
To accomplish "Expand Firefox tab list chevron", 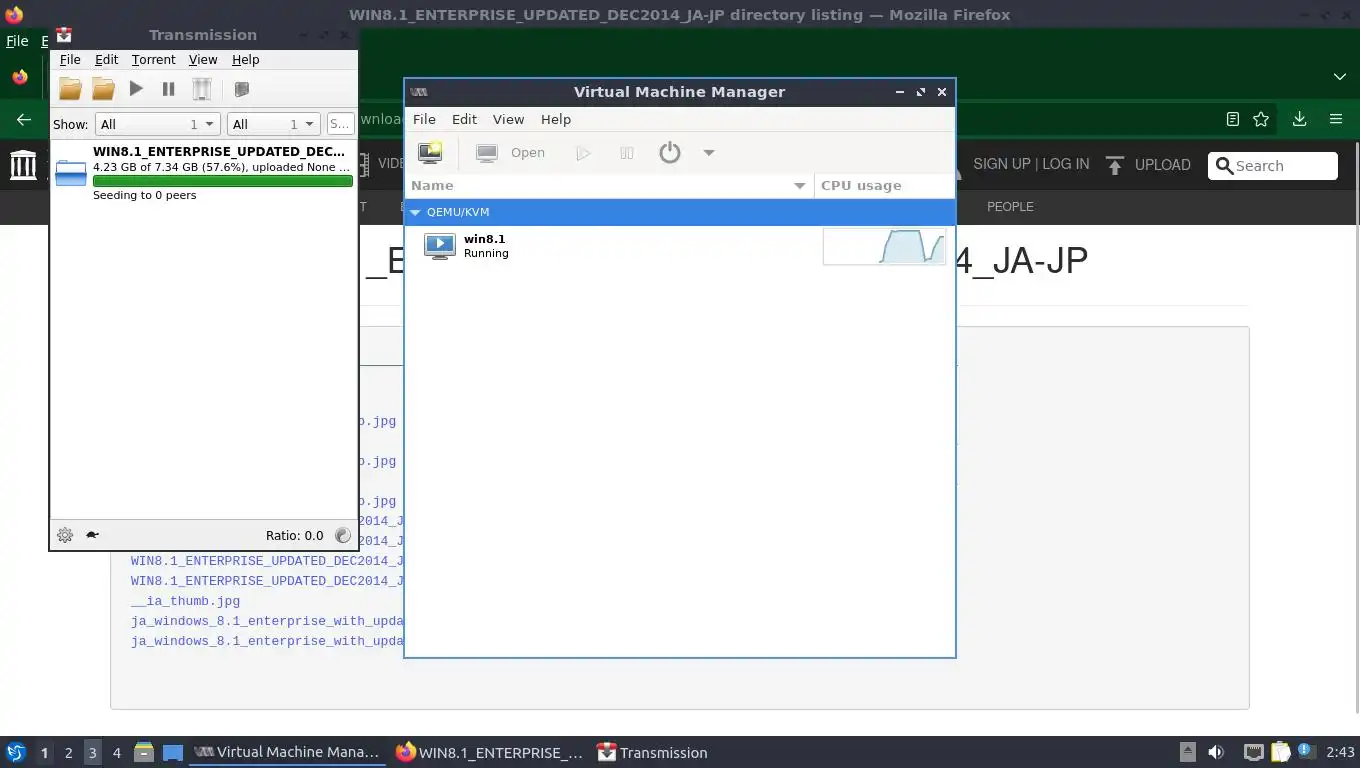I will point(1340,77).
